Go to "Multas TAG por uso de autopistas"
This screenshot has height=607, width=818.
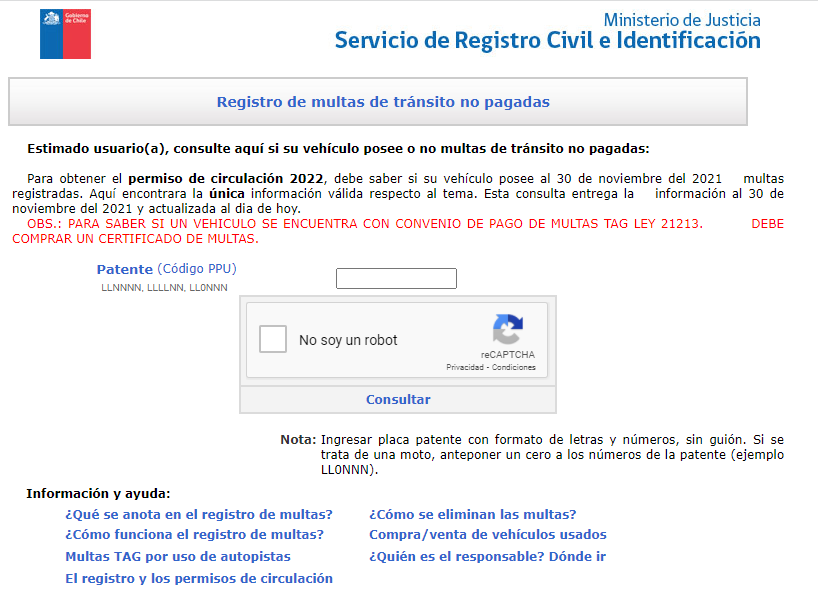pyautogui.click(x=178, y=557)
